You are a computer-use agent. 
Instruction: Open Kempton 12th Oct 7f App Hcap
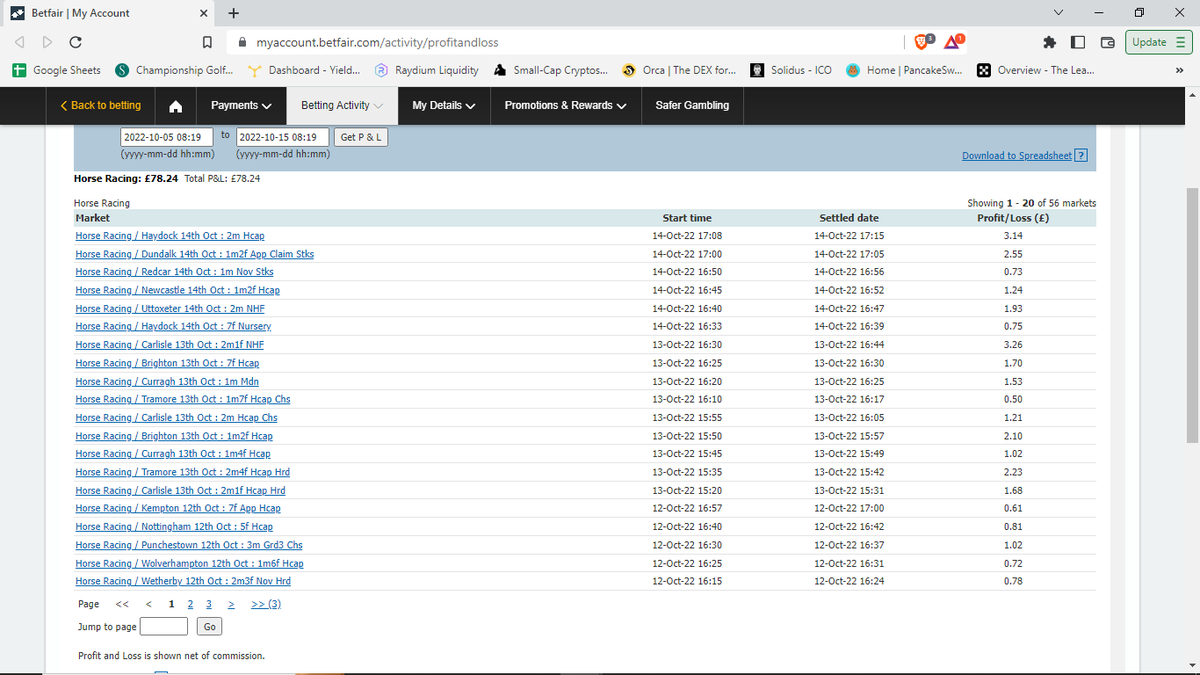(x=178, y=508)
